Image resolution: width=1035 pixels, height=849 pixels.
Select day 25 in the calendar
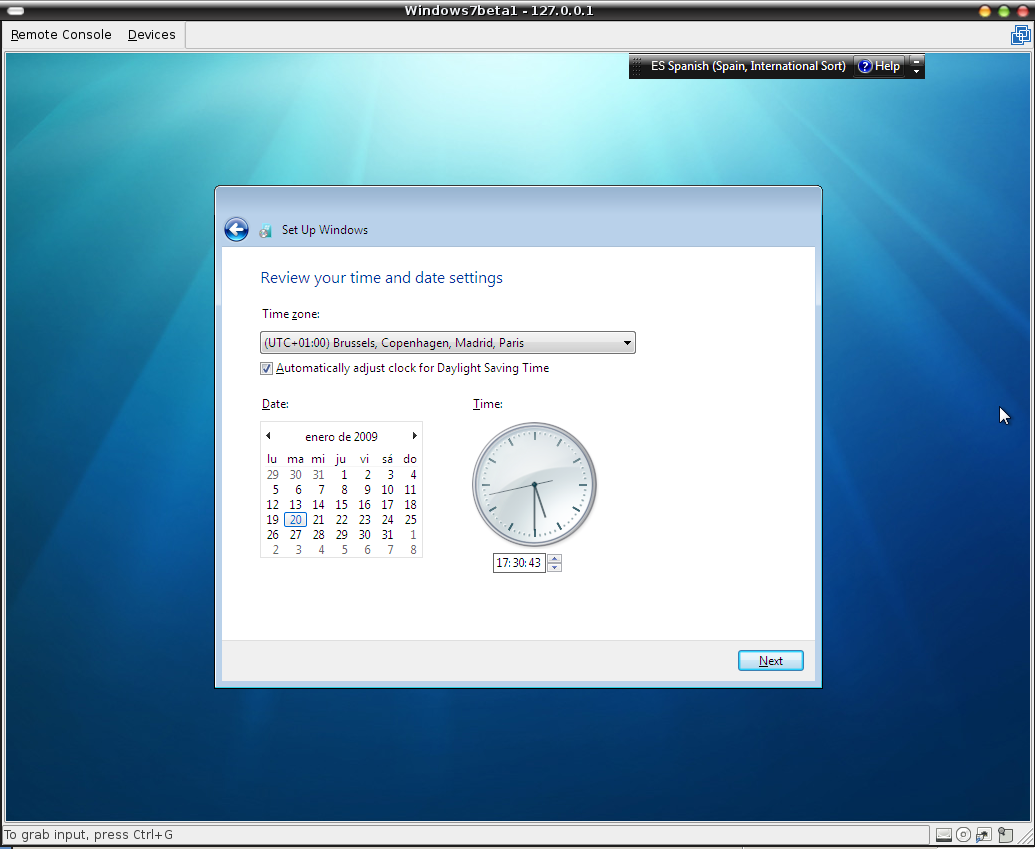411,520
